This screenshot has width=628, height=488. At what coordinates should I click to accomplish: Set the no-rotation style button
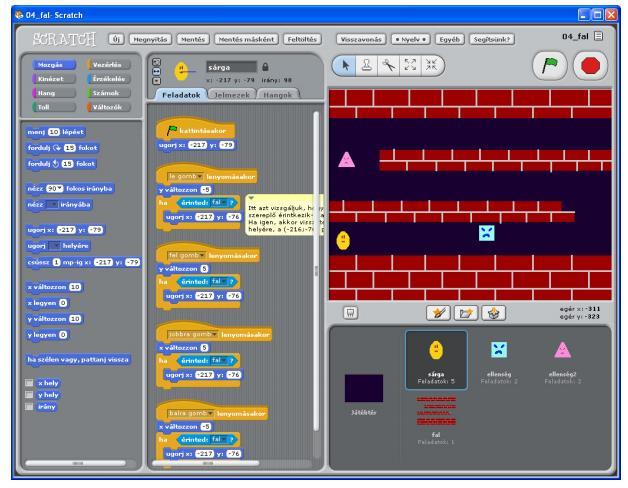(x=157, y=81)
